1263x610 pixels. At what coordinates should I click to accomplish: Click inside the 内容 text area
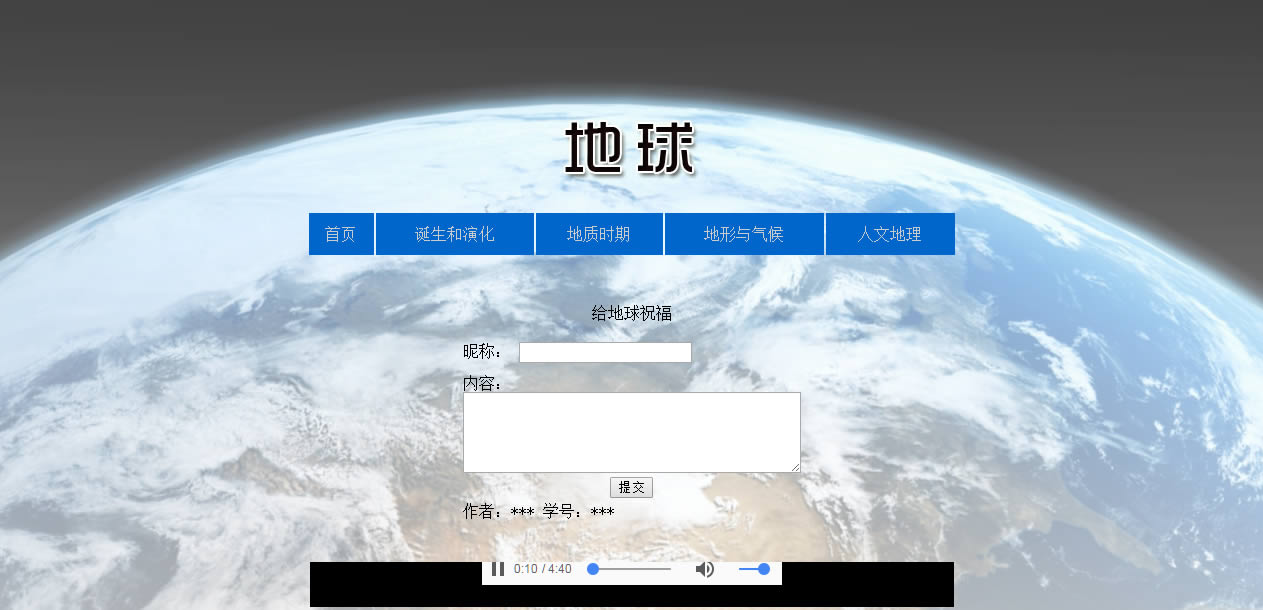pyautogui.click(x=631, y=432)
